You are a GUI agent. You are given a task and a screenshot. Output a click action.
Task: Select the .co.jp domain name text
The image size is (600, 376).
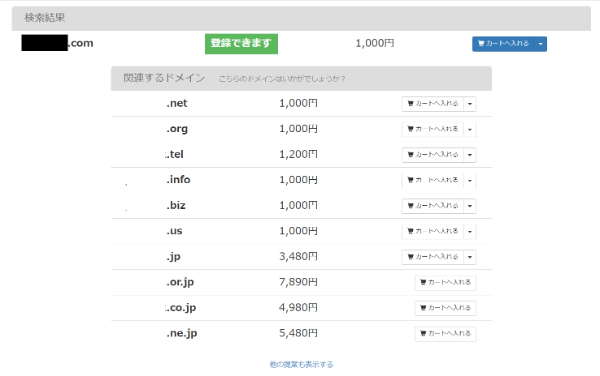[x=181, y=308]
